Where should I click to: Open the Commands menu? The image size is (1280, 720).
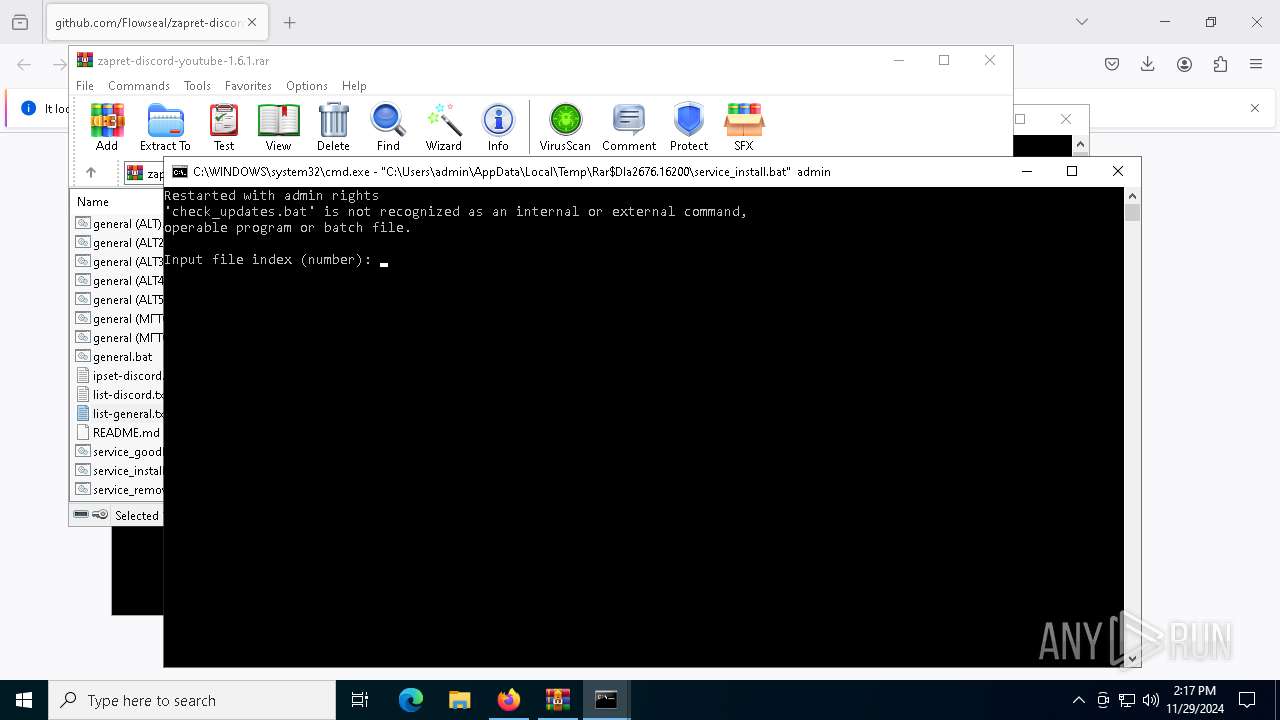(139, 86)
